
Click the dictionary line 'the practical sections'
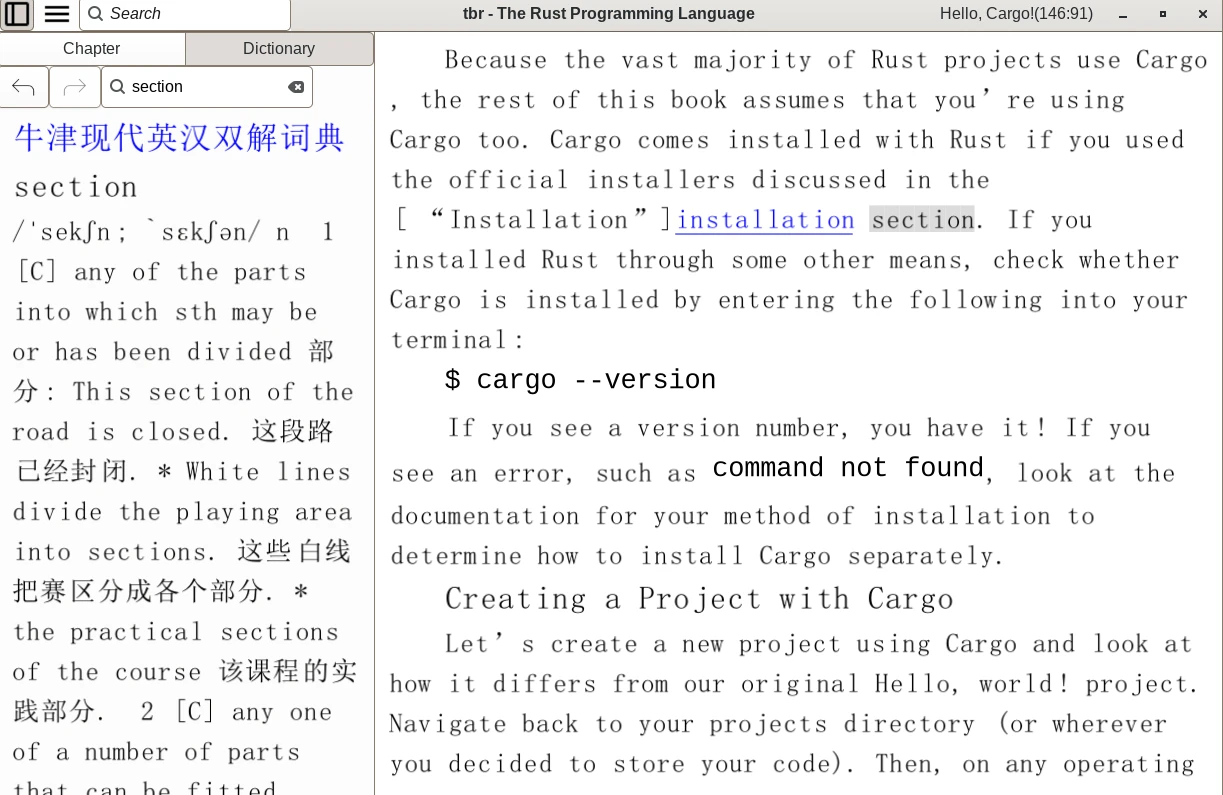[x=176, y=632]
